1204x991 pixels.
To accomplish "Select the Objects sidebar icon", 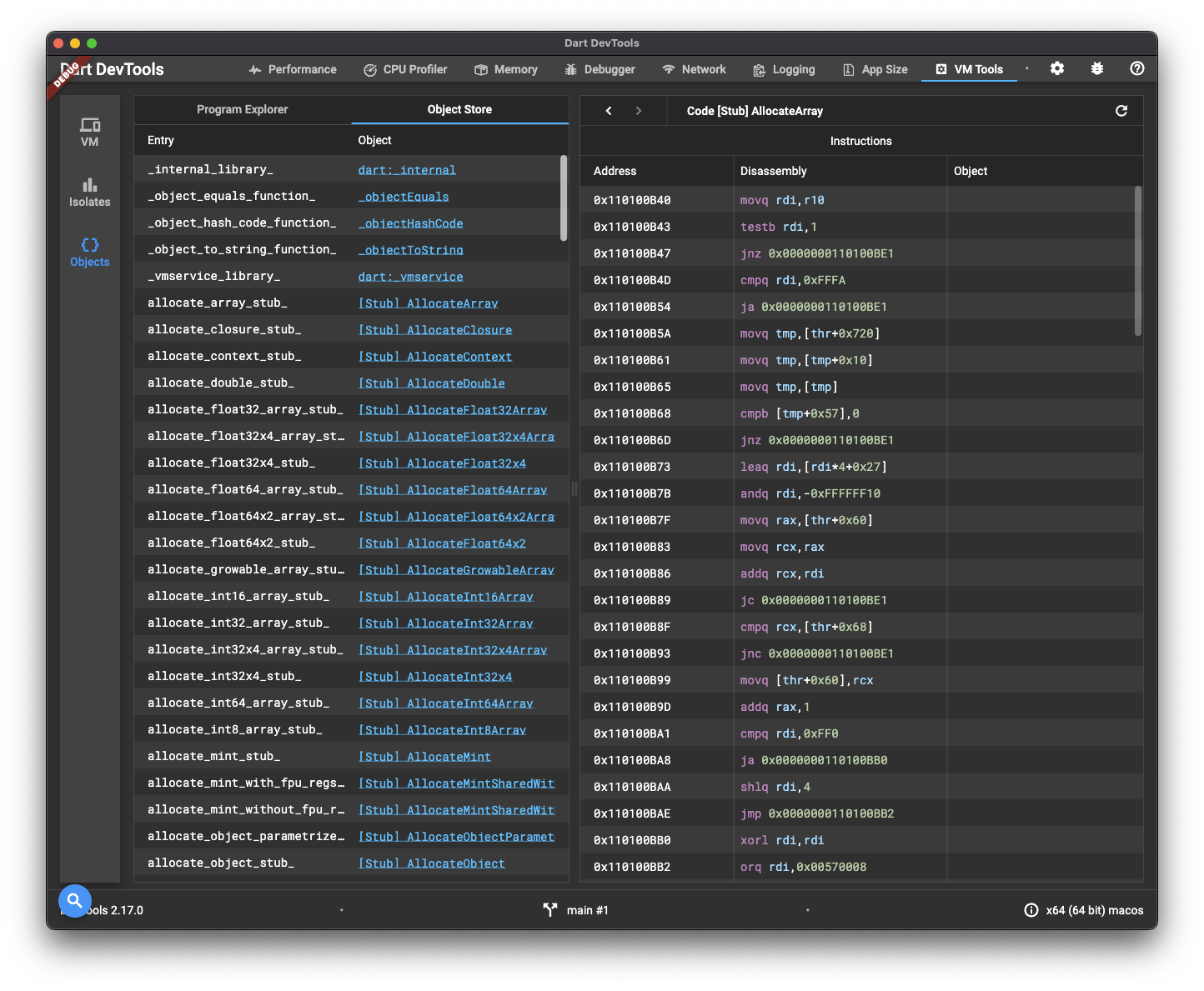I will 89,252.
